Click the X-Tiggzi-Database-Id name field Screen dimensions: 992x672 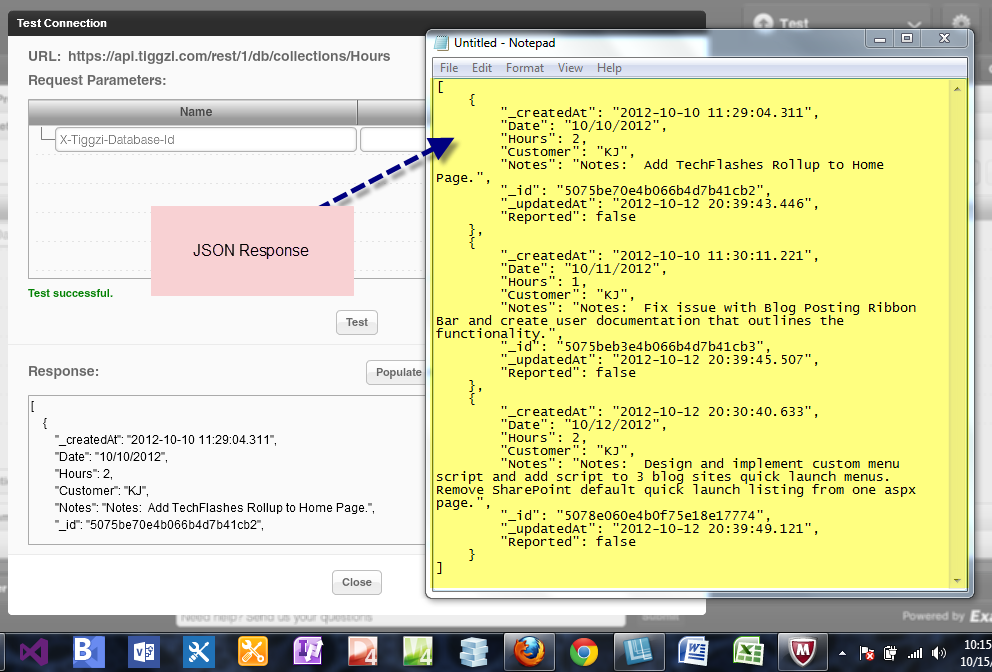(x=206, y=140)
